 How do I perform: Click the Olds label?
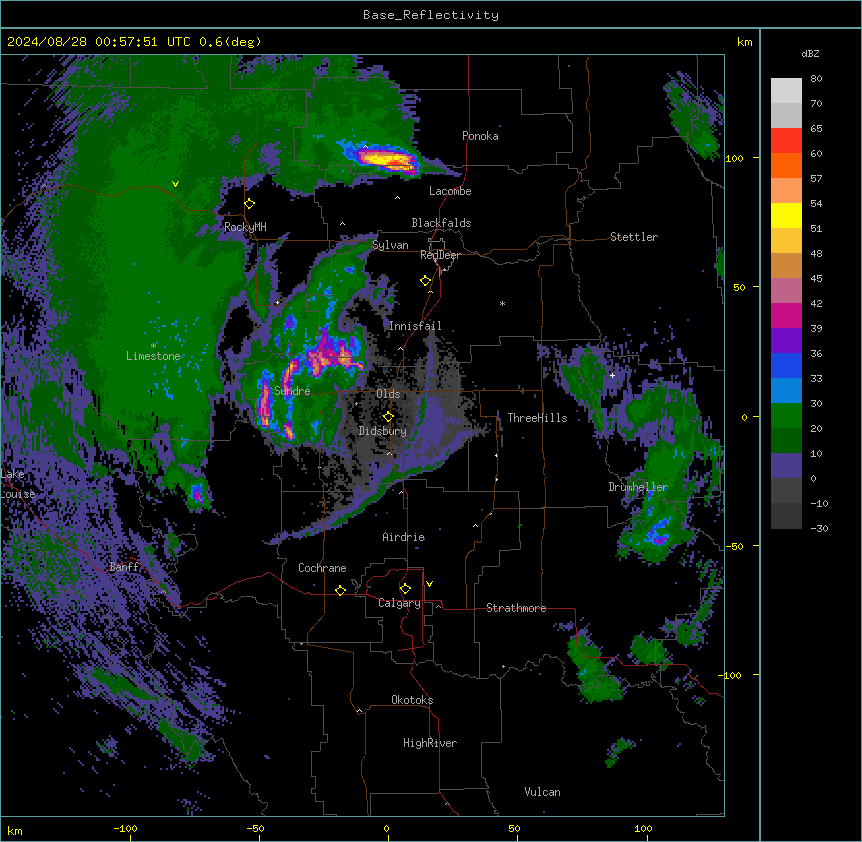tap(388, 394)
